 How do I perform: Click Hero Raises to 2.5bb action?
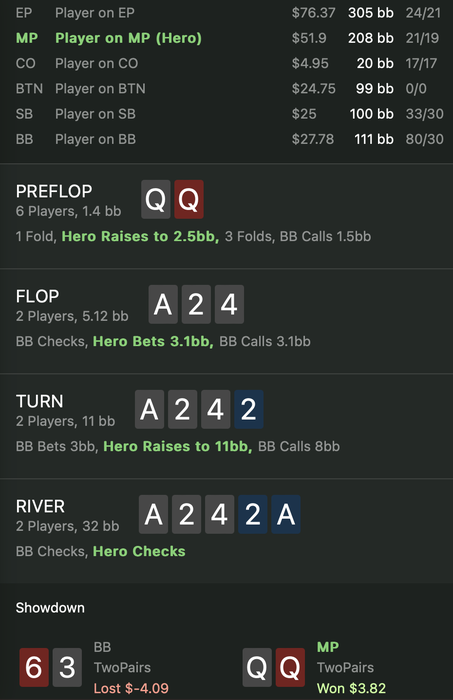(x=140, y=236)
